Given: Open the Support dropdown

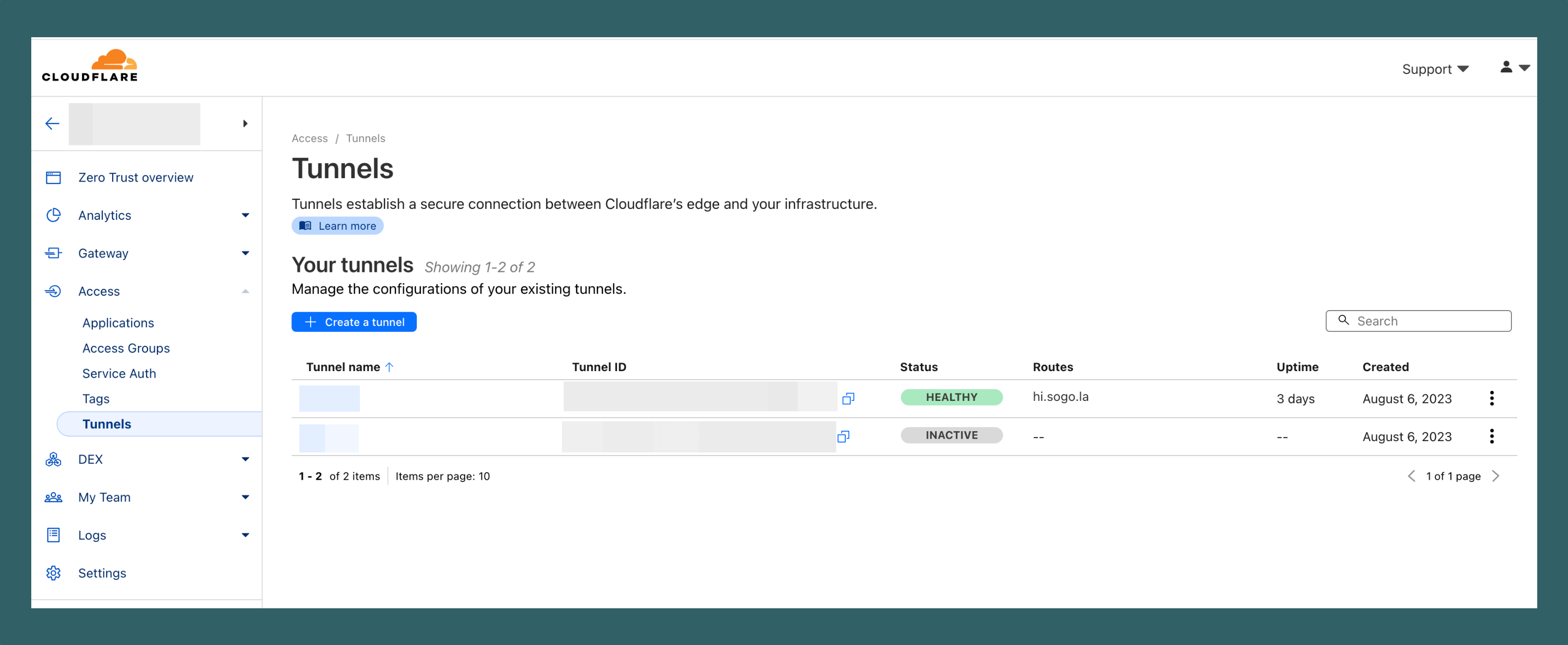Looking at the screenshot, I should [1434, 69].
